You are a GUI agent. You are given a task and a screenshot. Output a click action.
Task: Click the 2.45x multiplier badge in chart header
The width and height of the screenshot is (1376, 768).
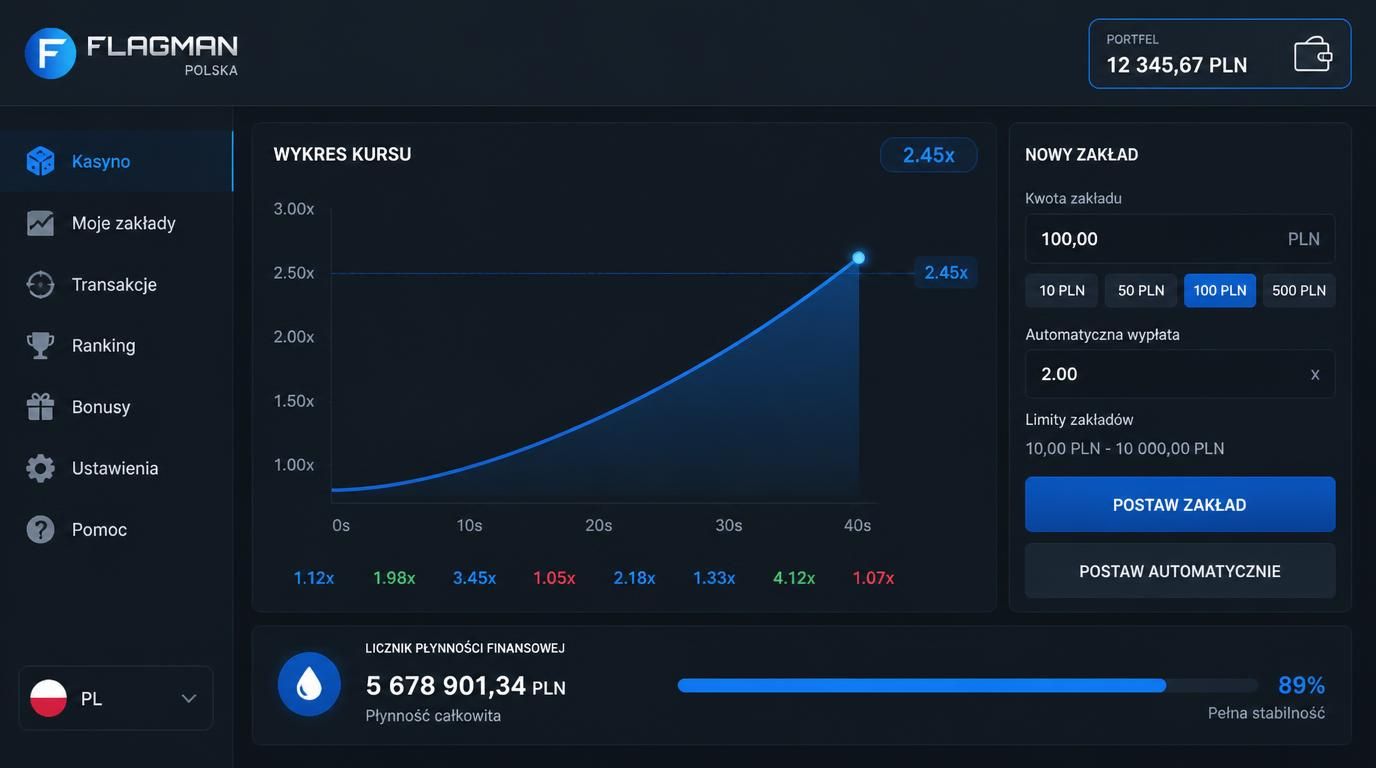tap(928, 155)
